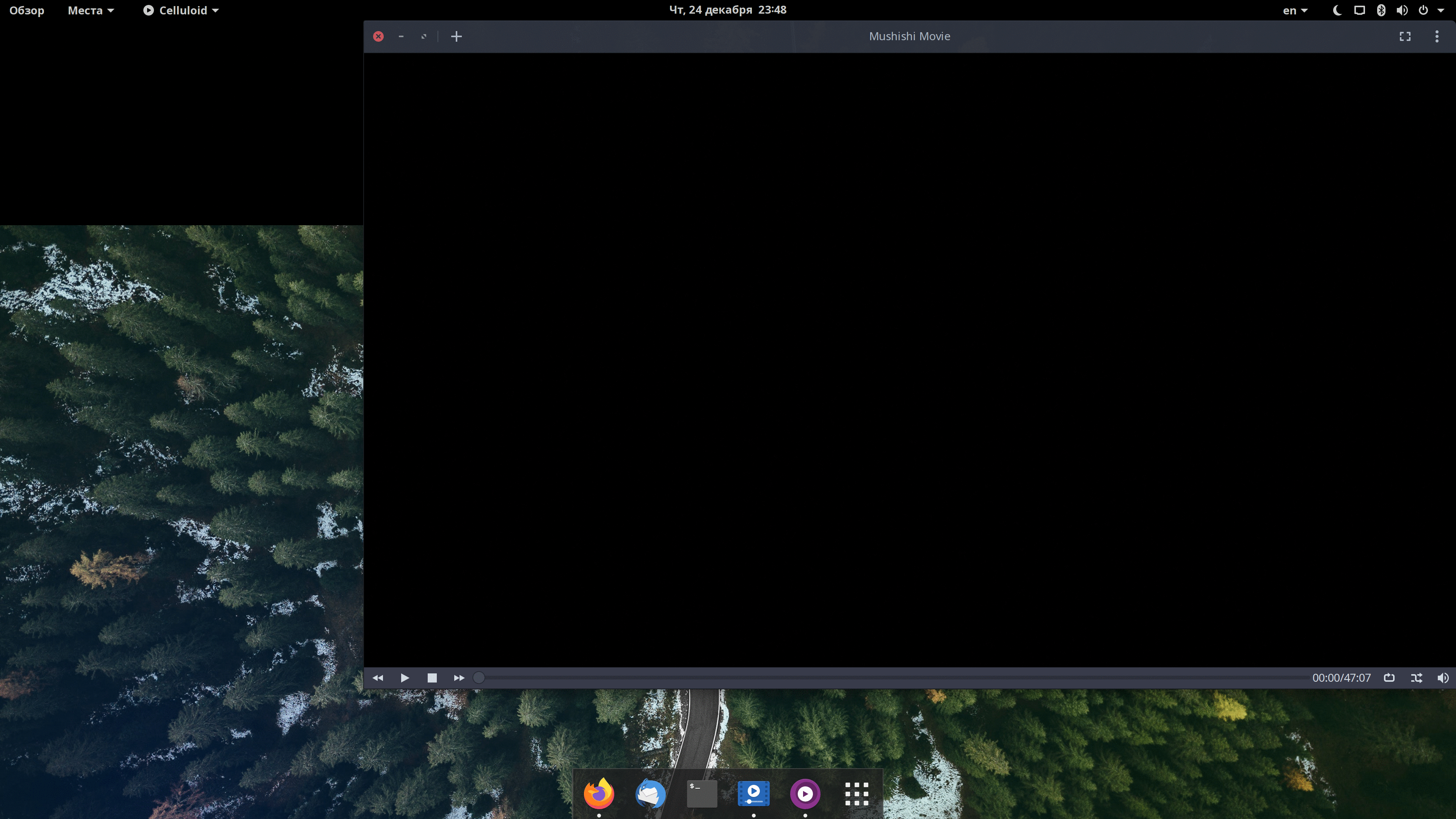1456x819 pixels.
Task: Select the Play button in Celluloid
Action: (x=405, y=677)
